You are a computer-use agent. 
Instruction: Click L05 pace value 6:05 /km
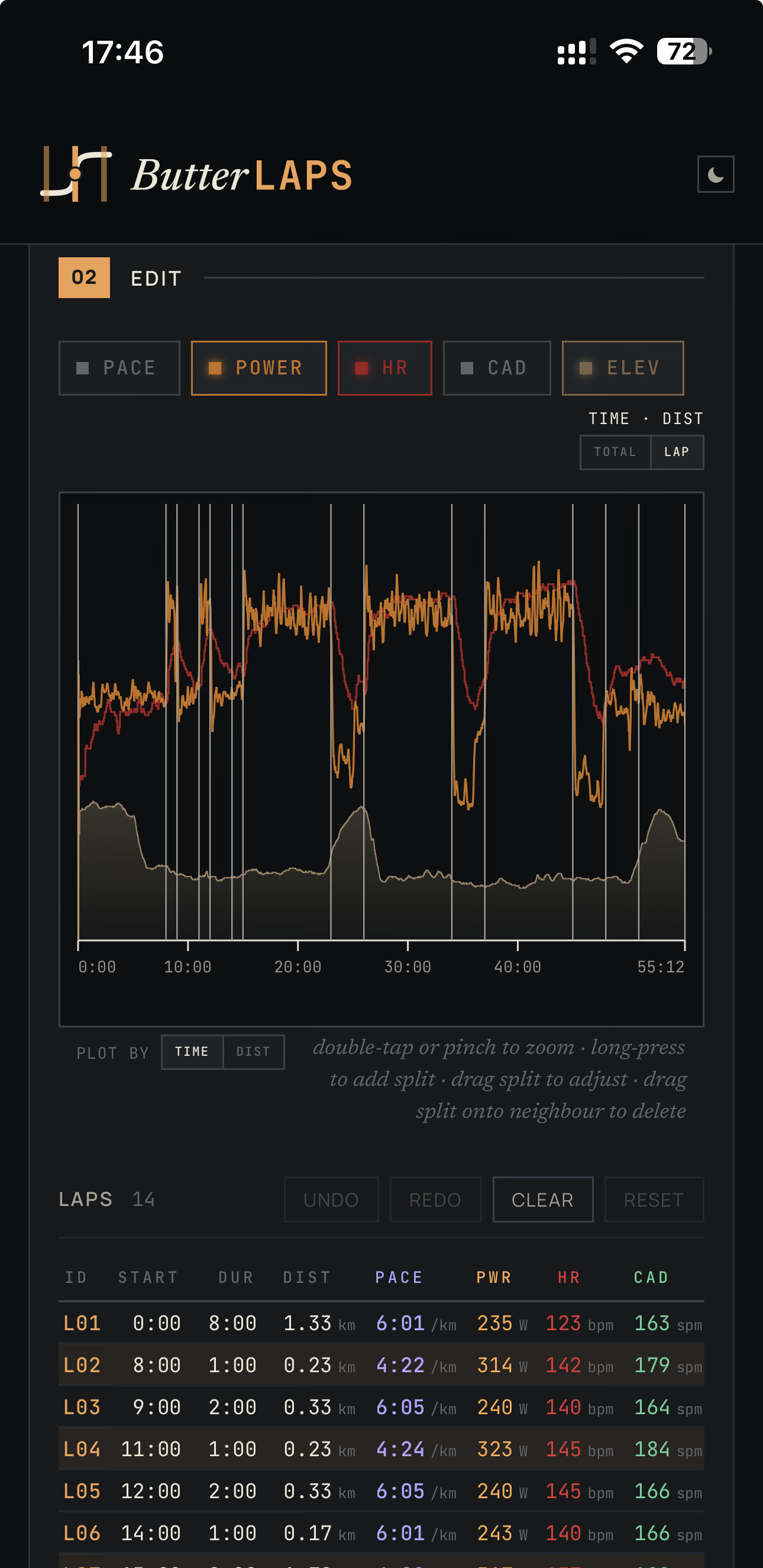[x=416, y=1491]
